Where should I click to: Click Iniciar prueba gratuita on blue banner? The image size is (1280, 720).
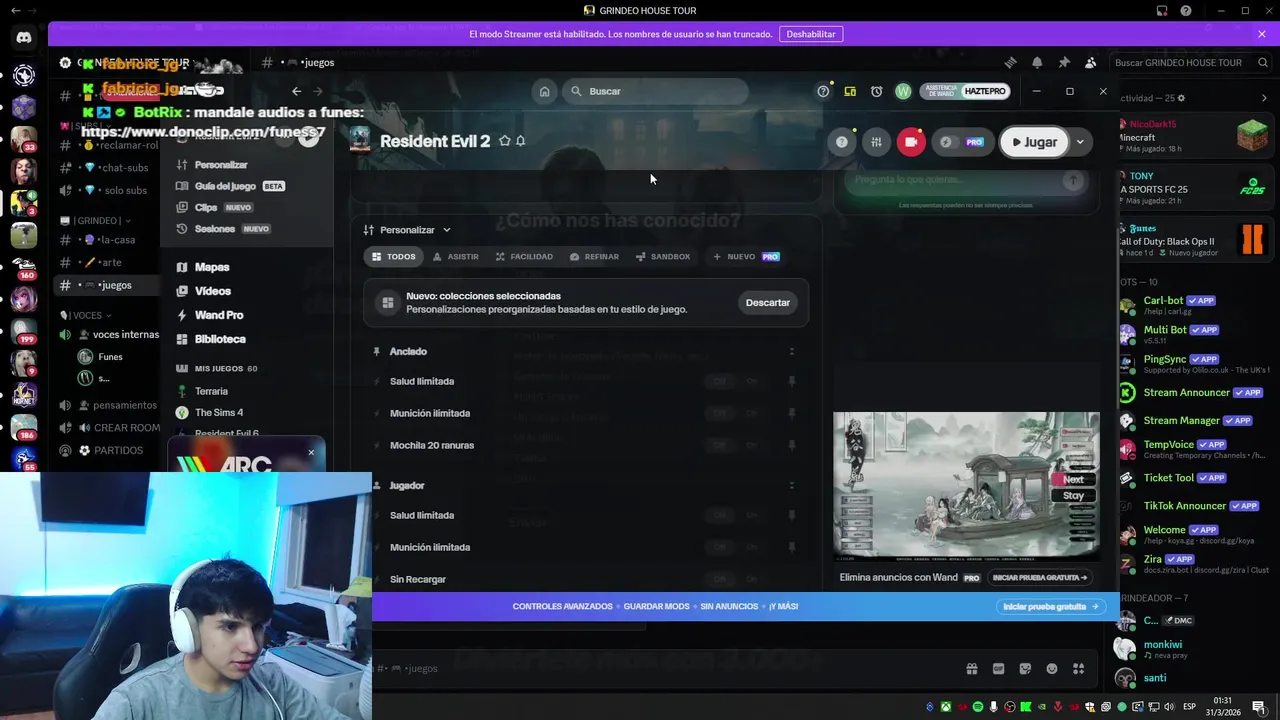pos(1050,606)
